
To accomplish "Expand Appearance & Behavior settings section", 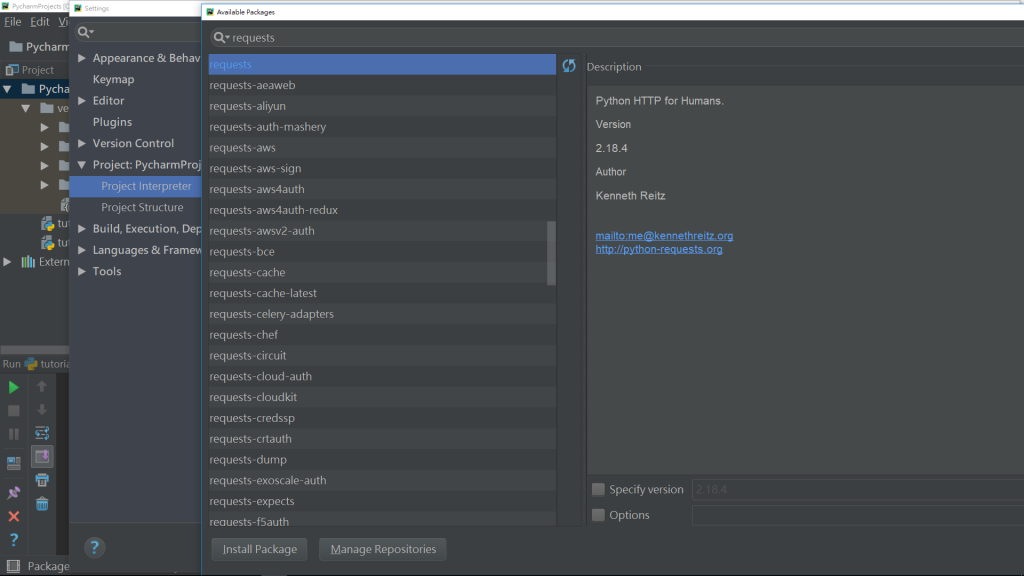I will tap(82, 58).
